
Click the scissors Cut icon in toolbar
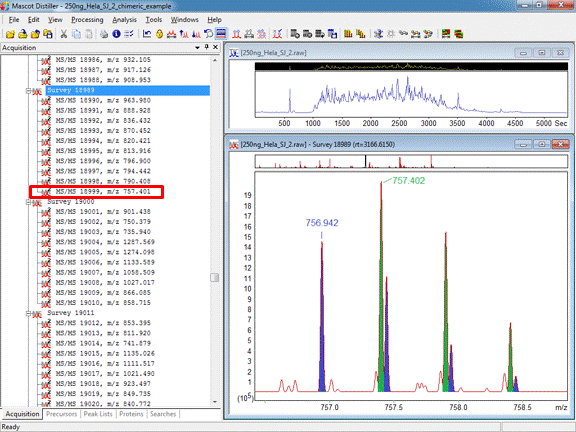click(64, 34)
